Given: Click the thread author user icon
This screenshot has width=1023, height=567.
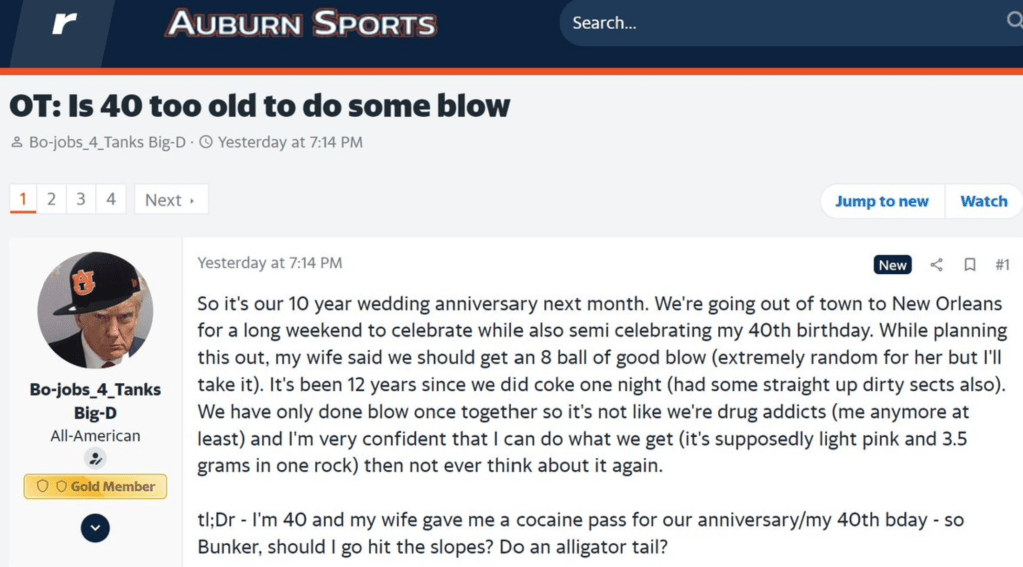Looking at the screenshot, I should [x=16, y=143].
